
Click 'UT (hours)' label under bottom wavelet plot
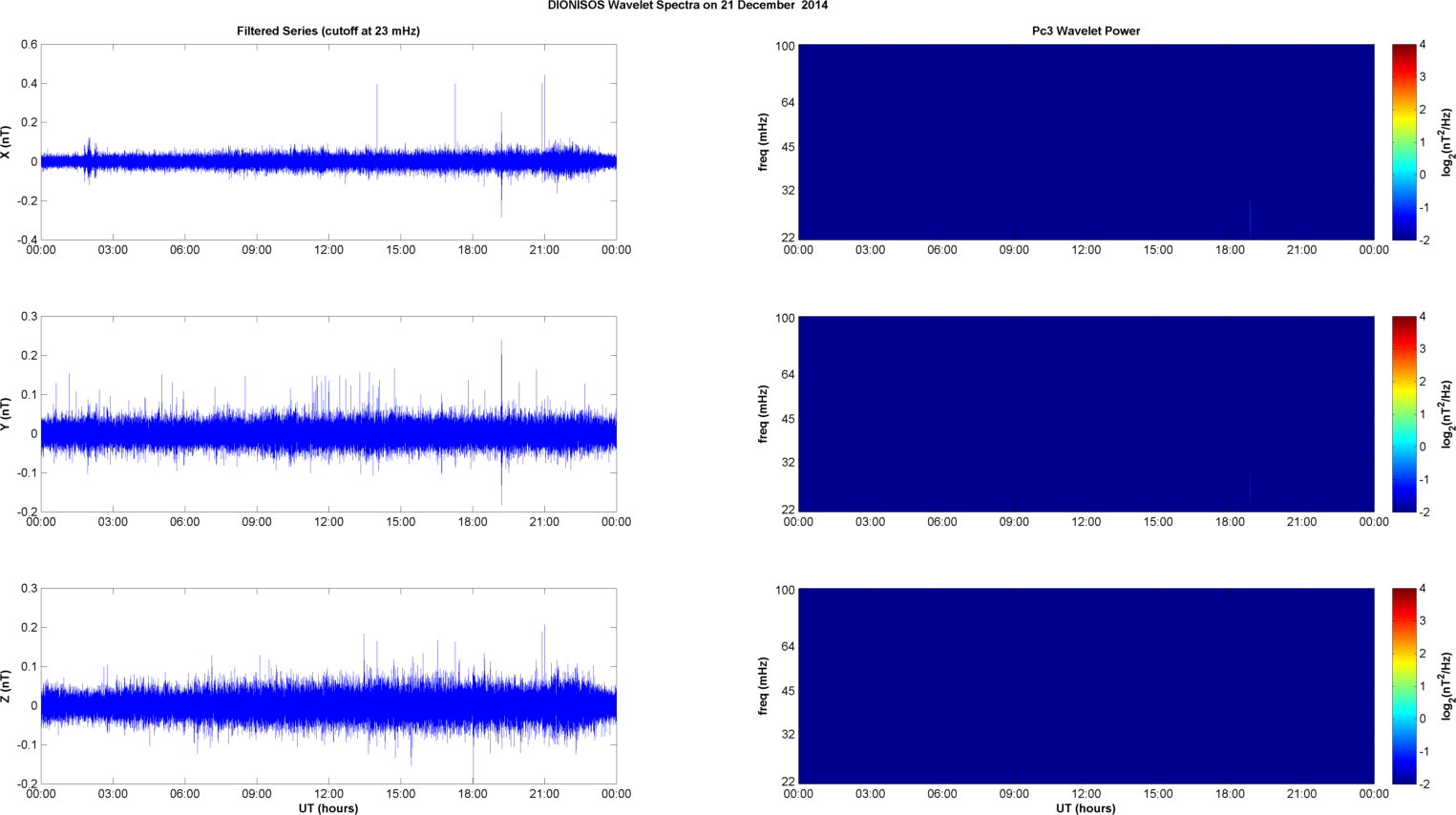[1086, 808]
